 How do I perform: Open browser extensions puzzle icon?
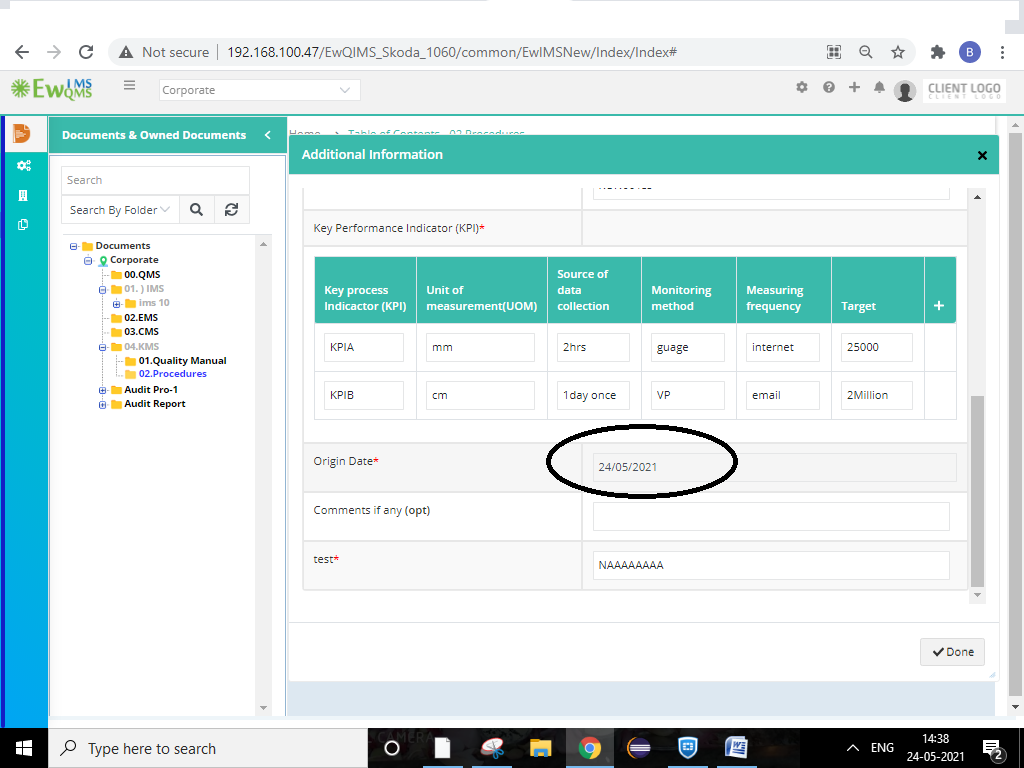tap(938, 52)
